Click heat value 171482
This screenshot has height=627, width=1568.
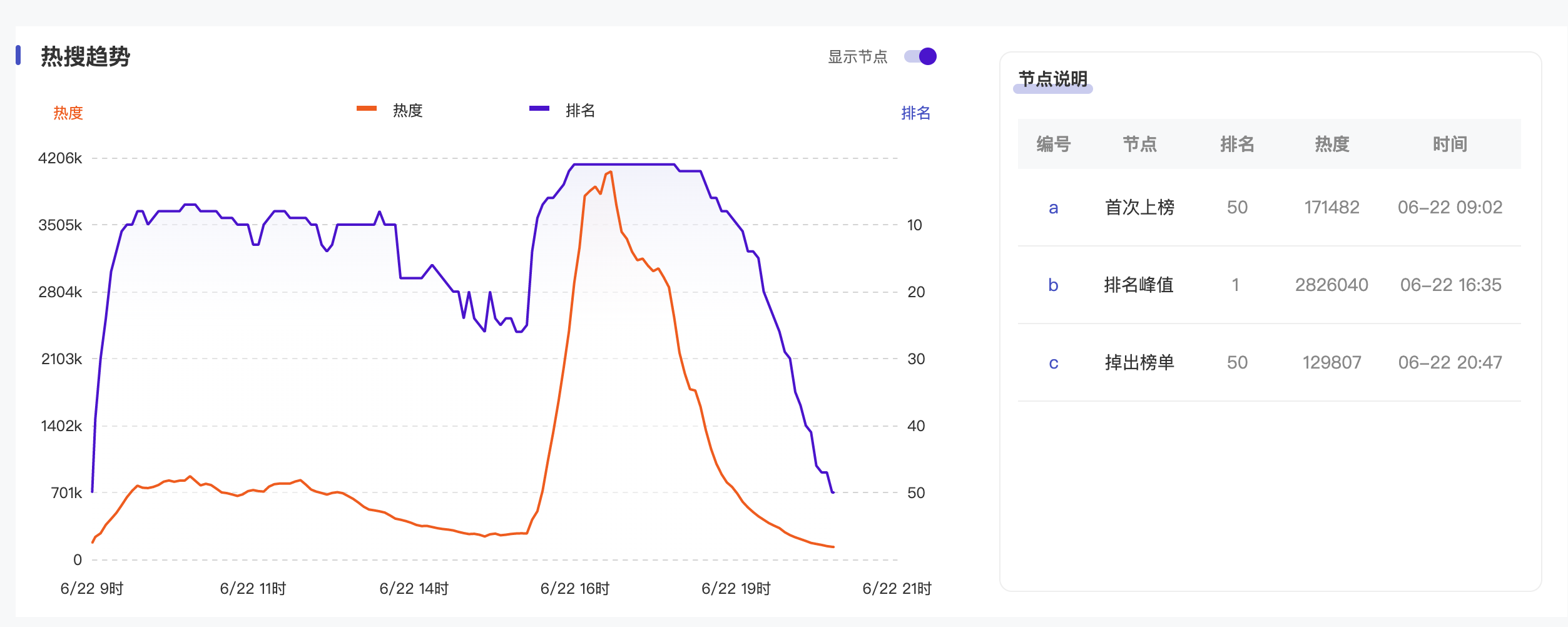[x=1331, y=207]
